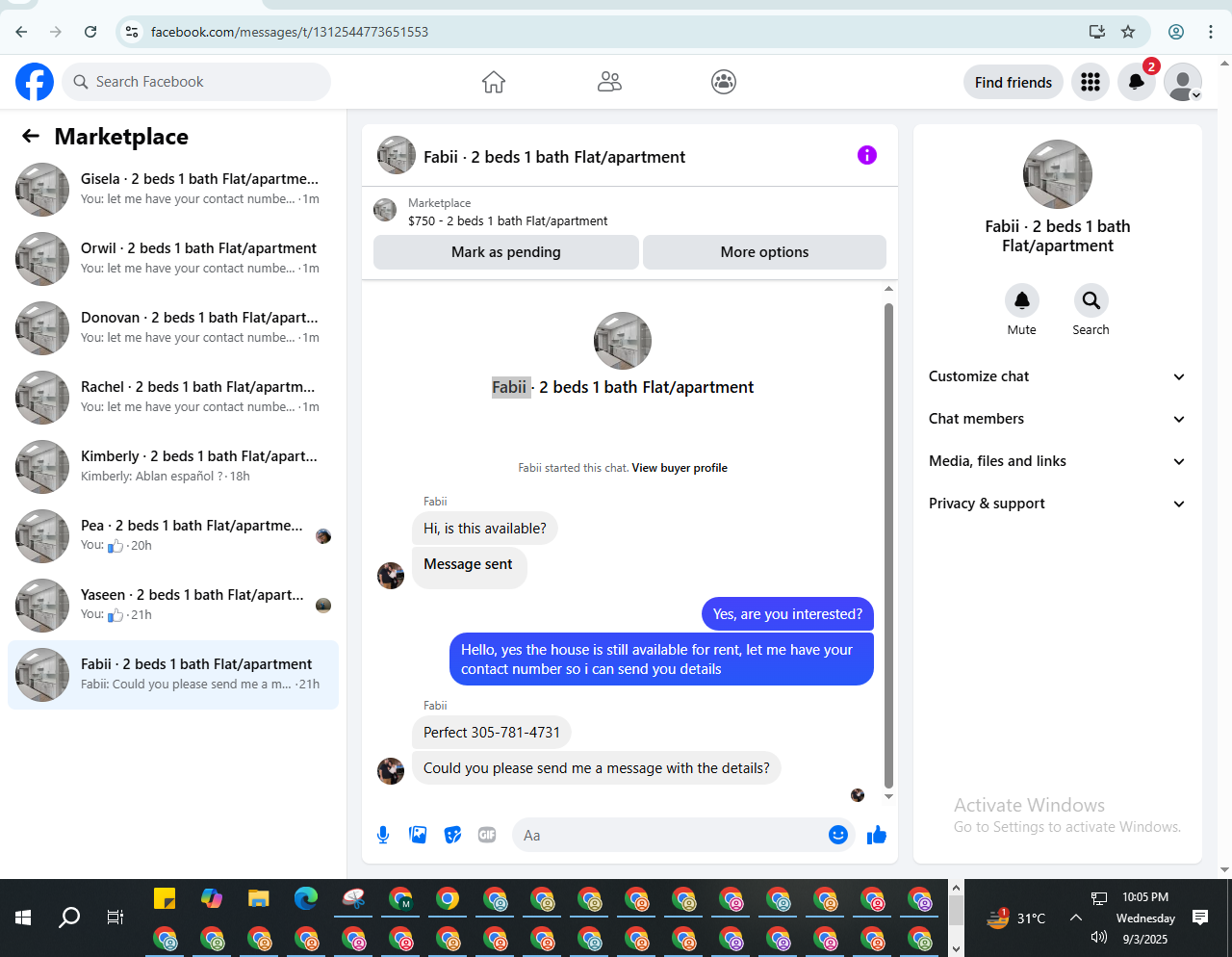Viewport: 1232px width, 957px height.
Task: Open the notifications bell with badge
Action: pos(1137,83)
